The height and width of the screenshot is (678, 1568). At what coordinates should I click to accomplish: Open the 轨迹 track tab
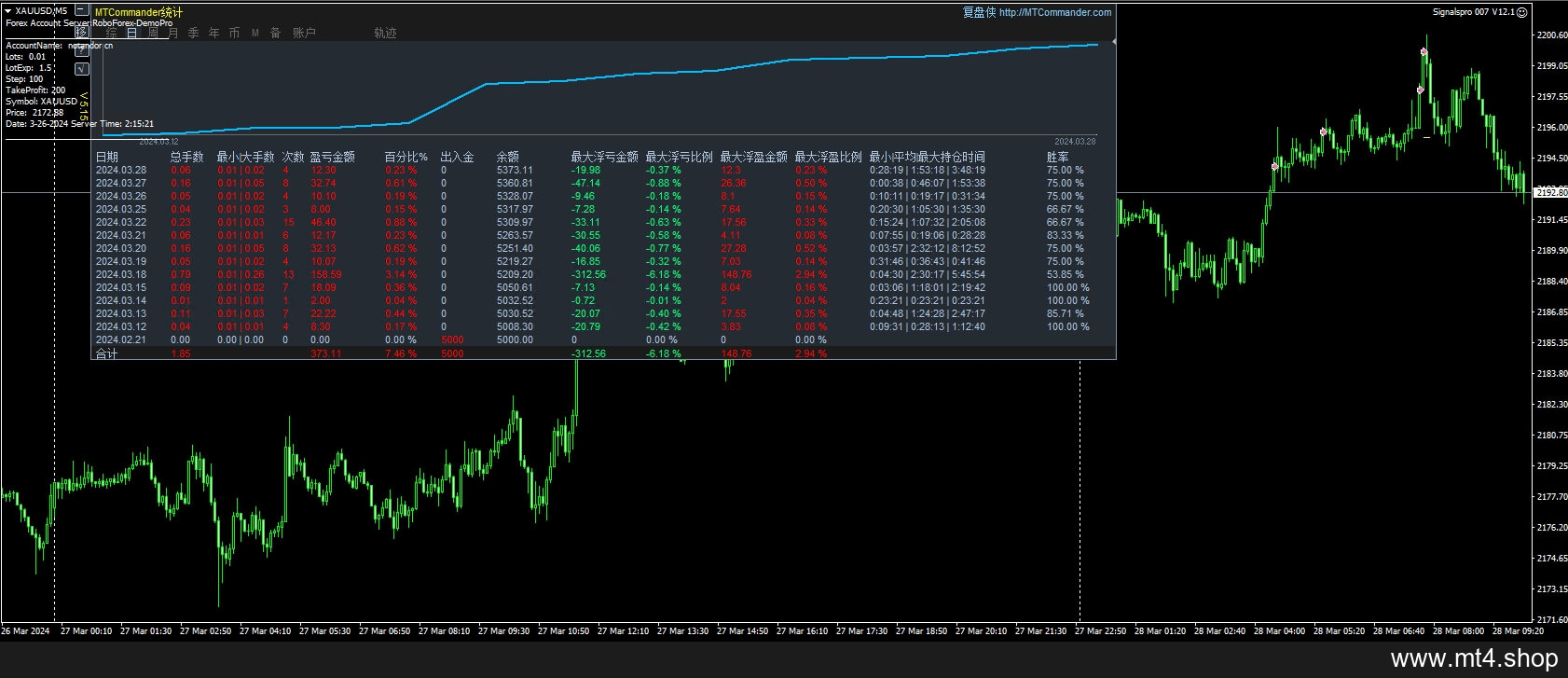pyautogui.click(x=385, y=33)
